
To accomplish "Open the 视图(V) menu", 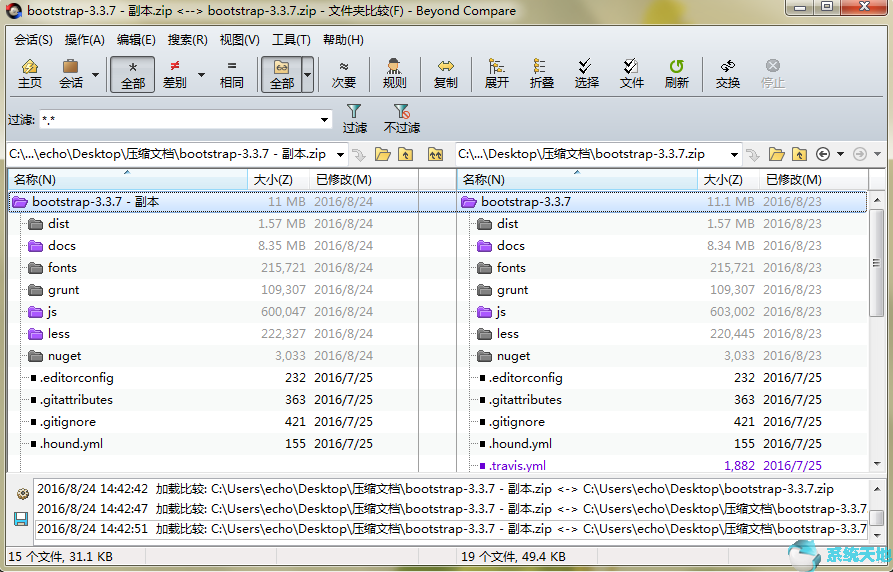I will pos(239,40).
